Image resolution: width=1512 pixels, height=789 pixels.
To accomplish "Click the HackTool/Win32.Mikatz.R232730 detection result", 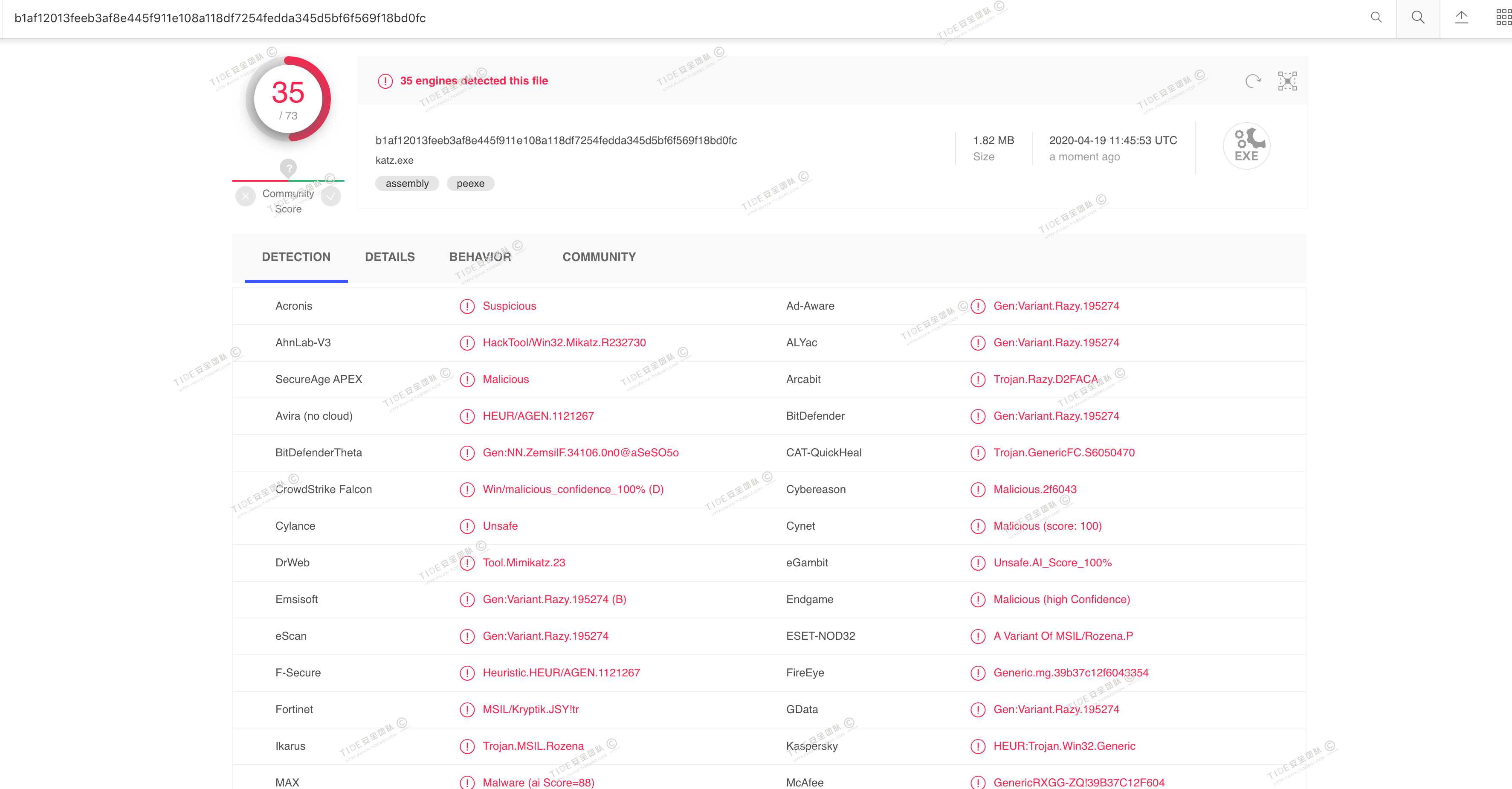I will [x=563, y=343].
